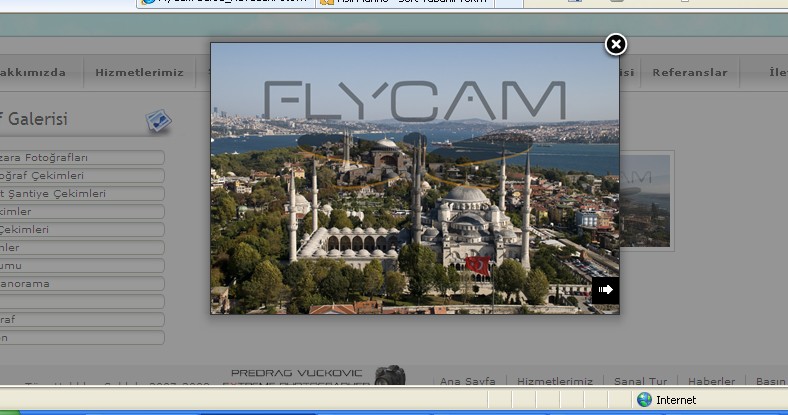Image resolution: width=788 pixels, height=415 pixels.
Task: Click the photo gallery icon beside Galerisi
Action: click(158, 121)
